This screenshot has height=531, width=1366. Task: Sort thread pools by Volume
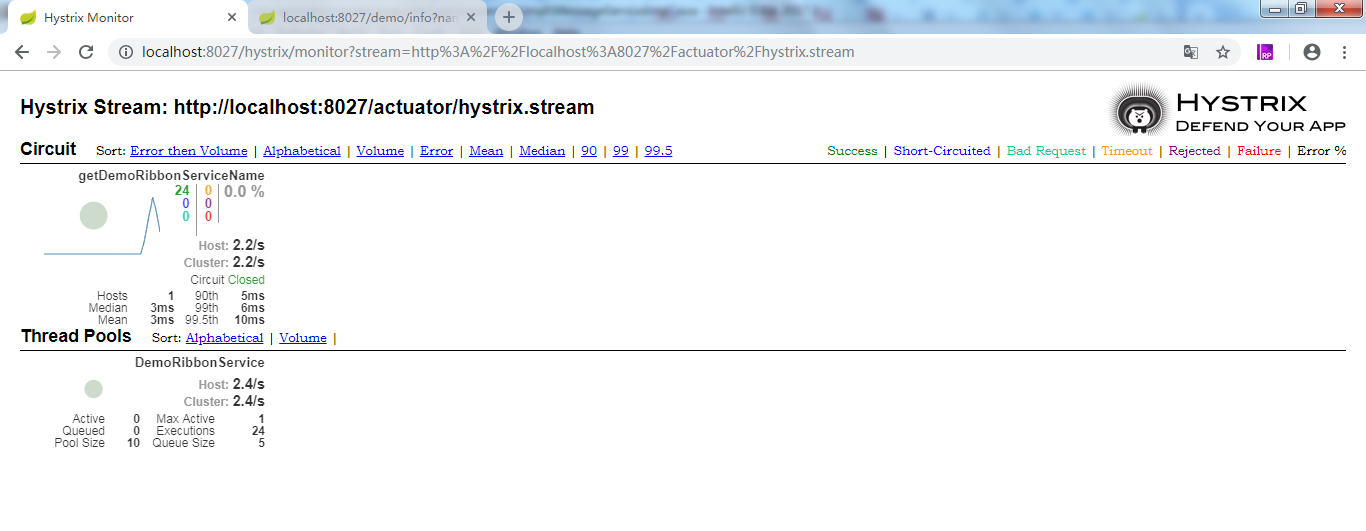coord(303,338)
